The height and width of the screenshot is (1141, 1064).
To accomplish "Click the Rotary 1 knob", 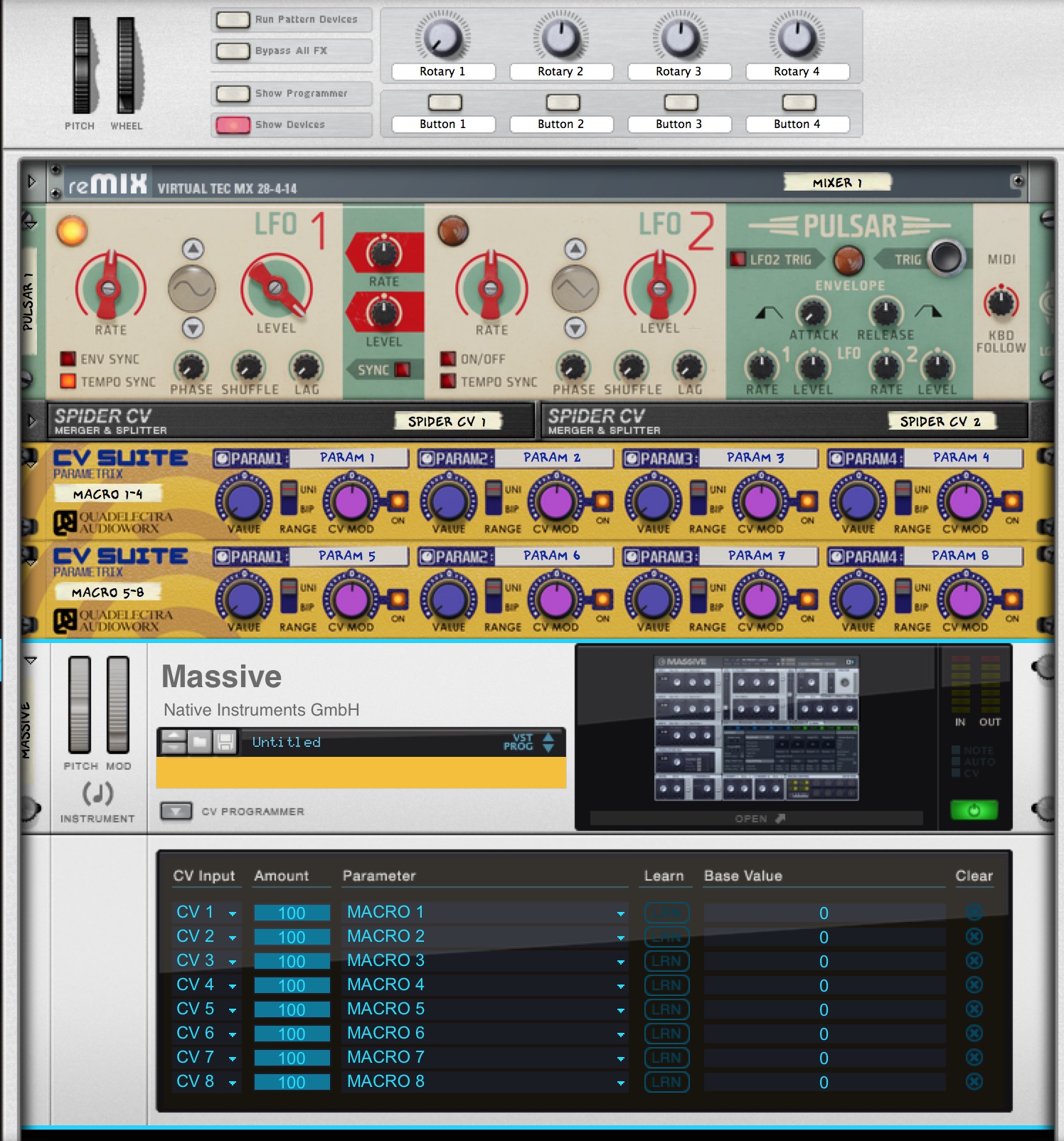I will 442,37.
